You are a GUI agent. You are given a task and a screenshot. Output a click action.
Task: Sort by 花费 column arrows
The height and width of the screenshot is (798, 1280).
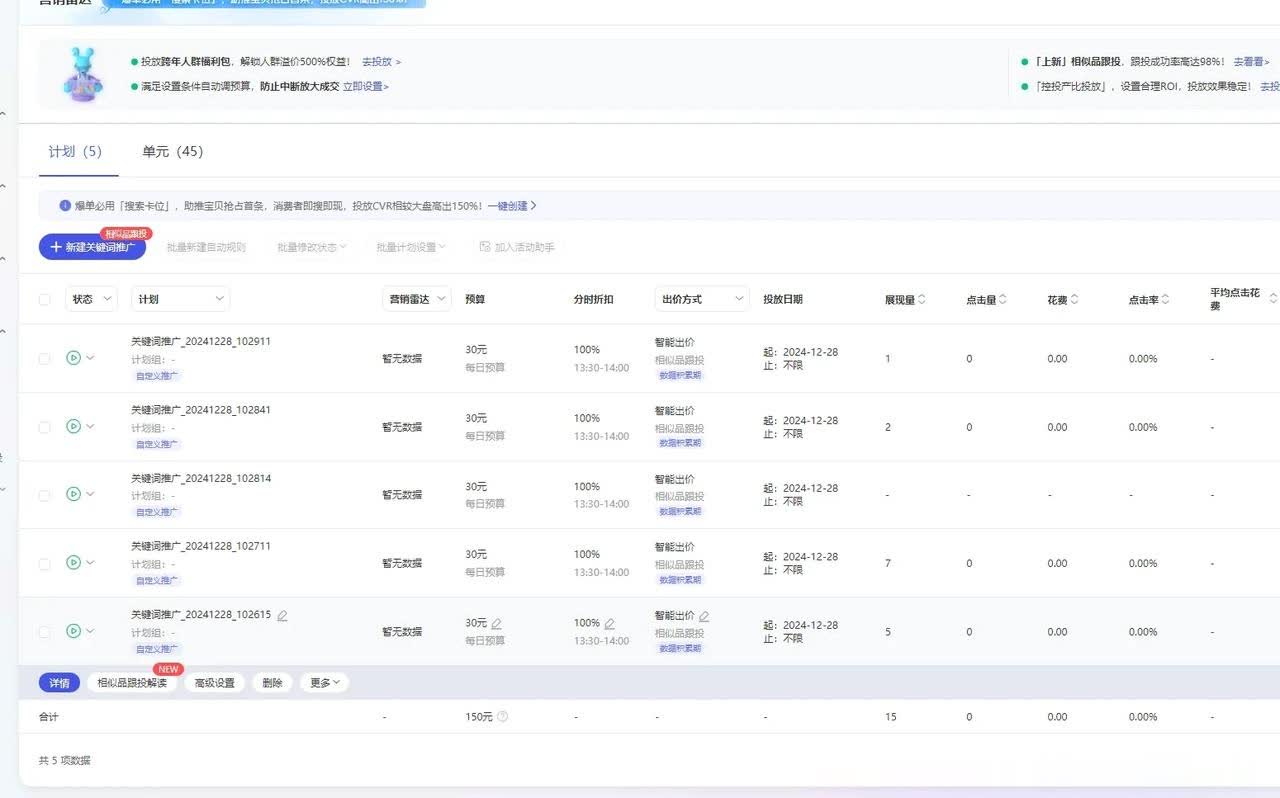[x=1074, y=299]
